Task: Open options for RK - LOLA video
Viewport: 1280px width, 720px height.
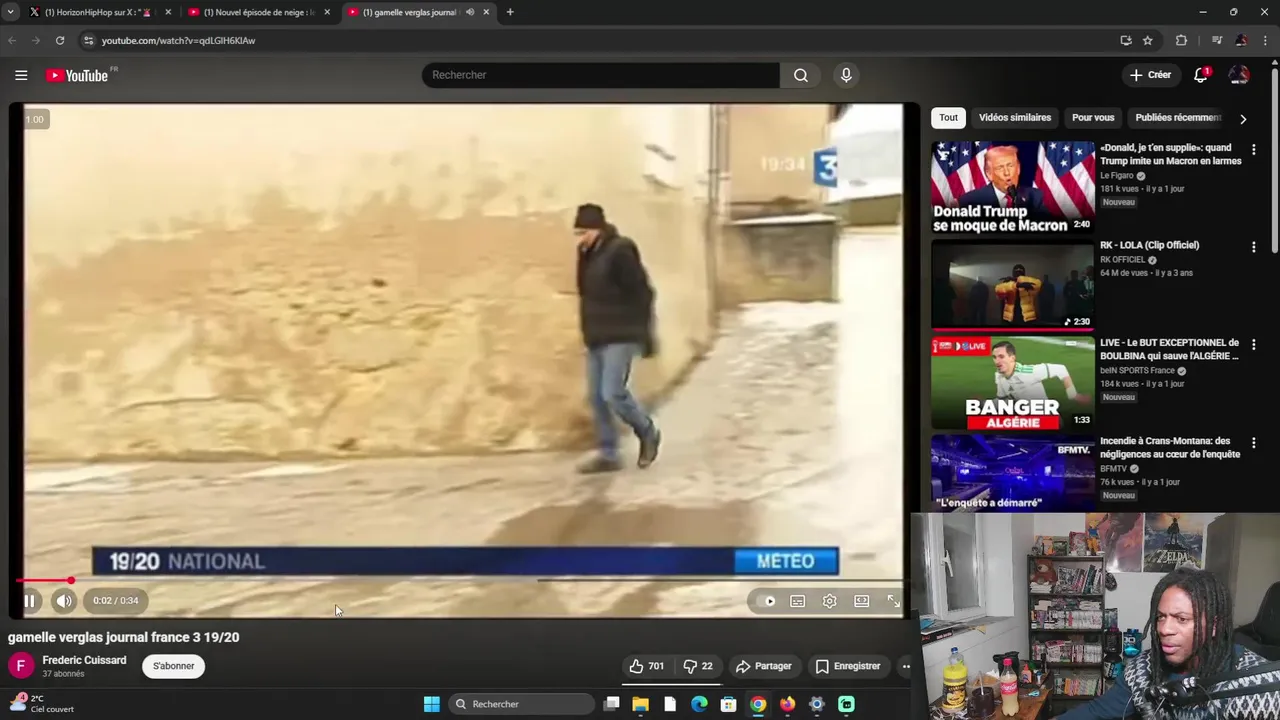Action: click(x=1254, y=247)
